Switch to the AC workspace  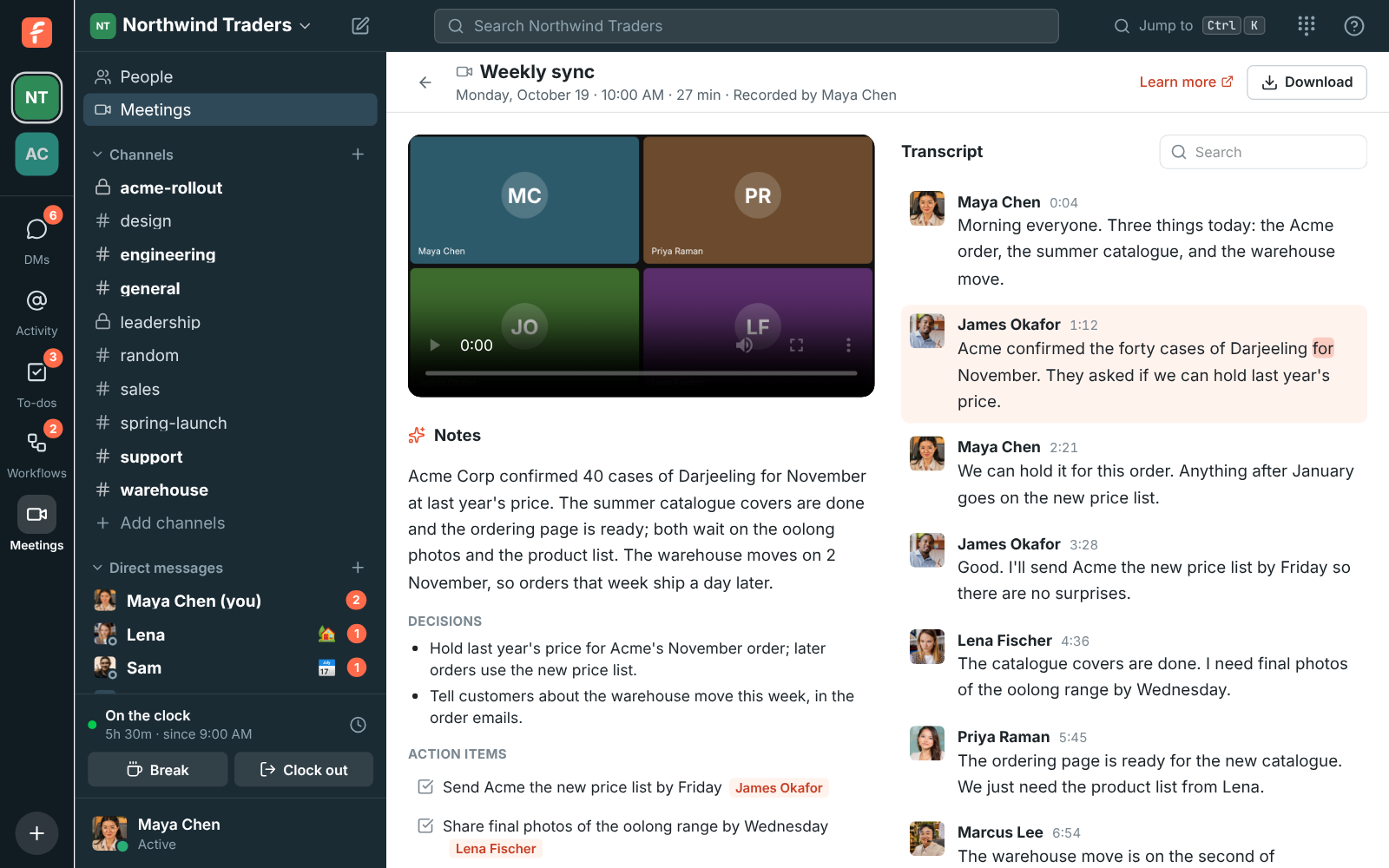click(36, 154)
